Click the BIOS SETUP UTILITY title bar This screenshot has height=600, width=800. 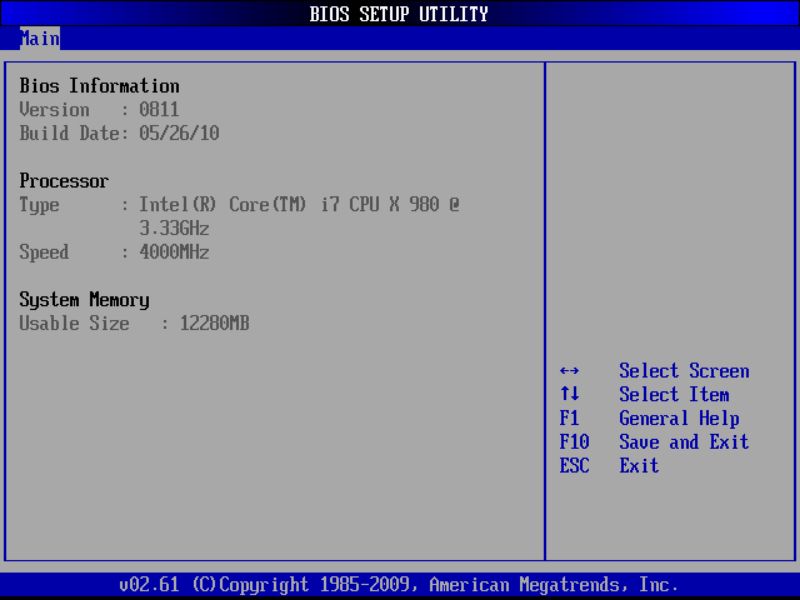(400, 14)
